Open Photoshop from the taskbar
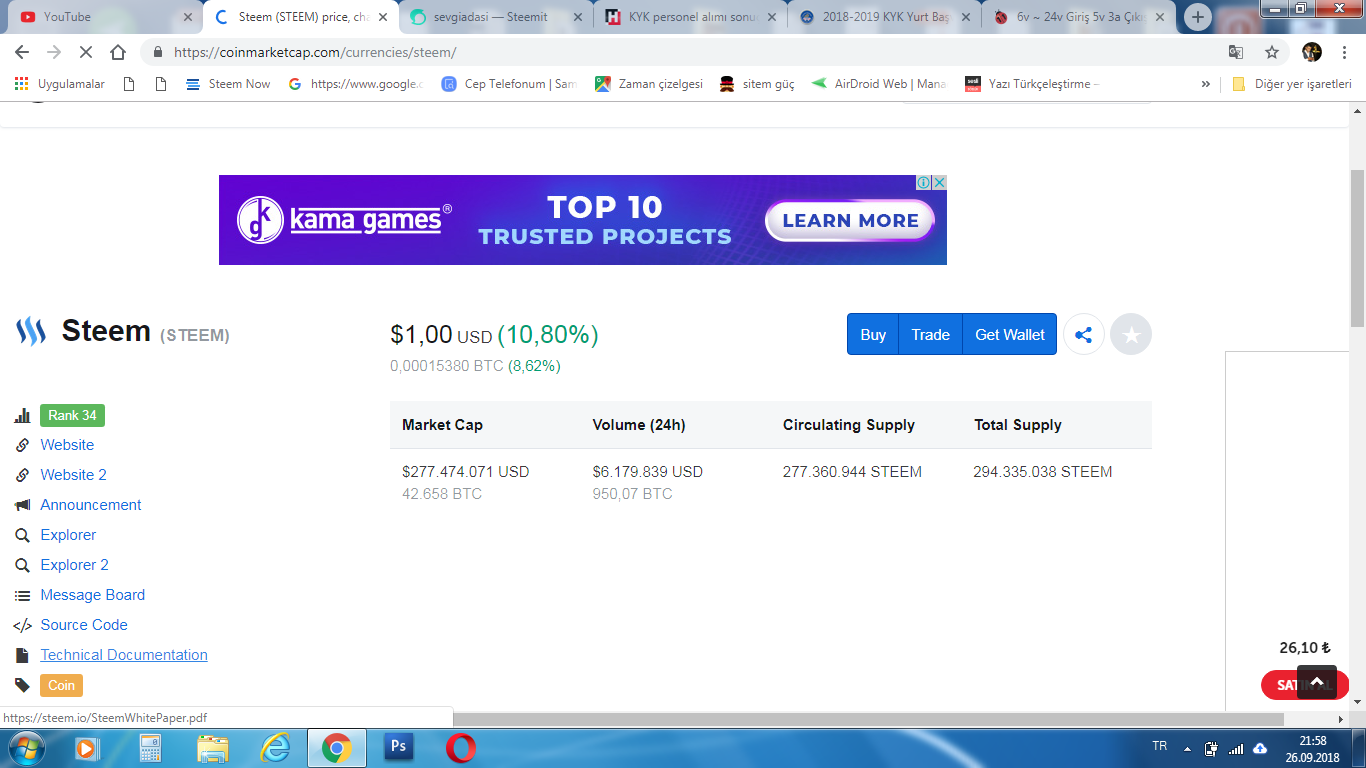This screenshot has width=1366, height=768. 399,747
